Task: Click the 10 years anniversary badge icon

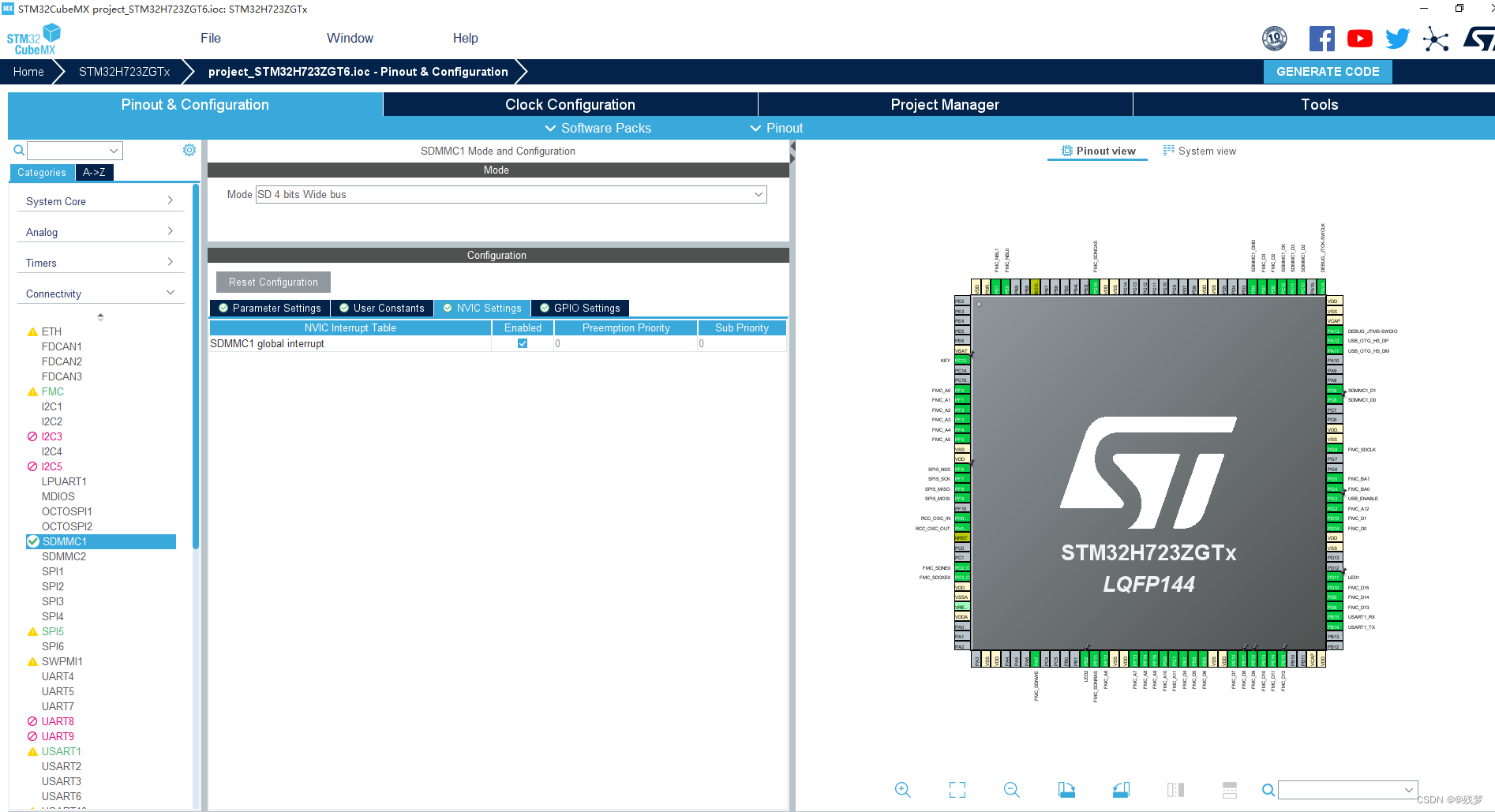Action: [x=1275, y=39]
